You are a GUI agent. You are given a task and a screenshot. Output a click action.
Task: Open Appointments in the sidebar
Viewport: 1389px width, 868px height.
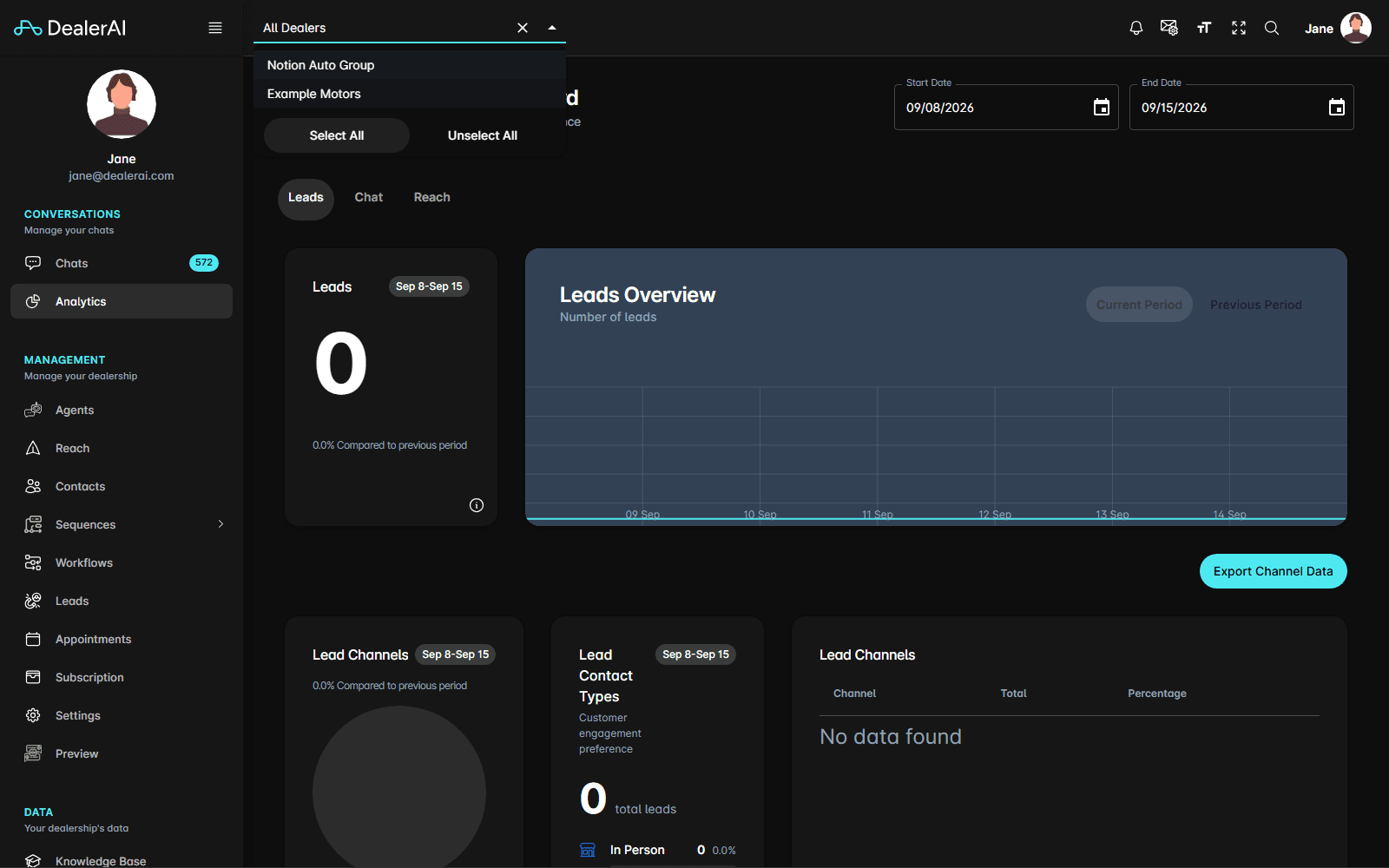pyautogui.click(x=122, y=639)
